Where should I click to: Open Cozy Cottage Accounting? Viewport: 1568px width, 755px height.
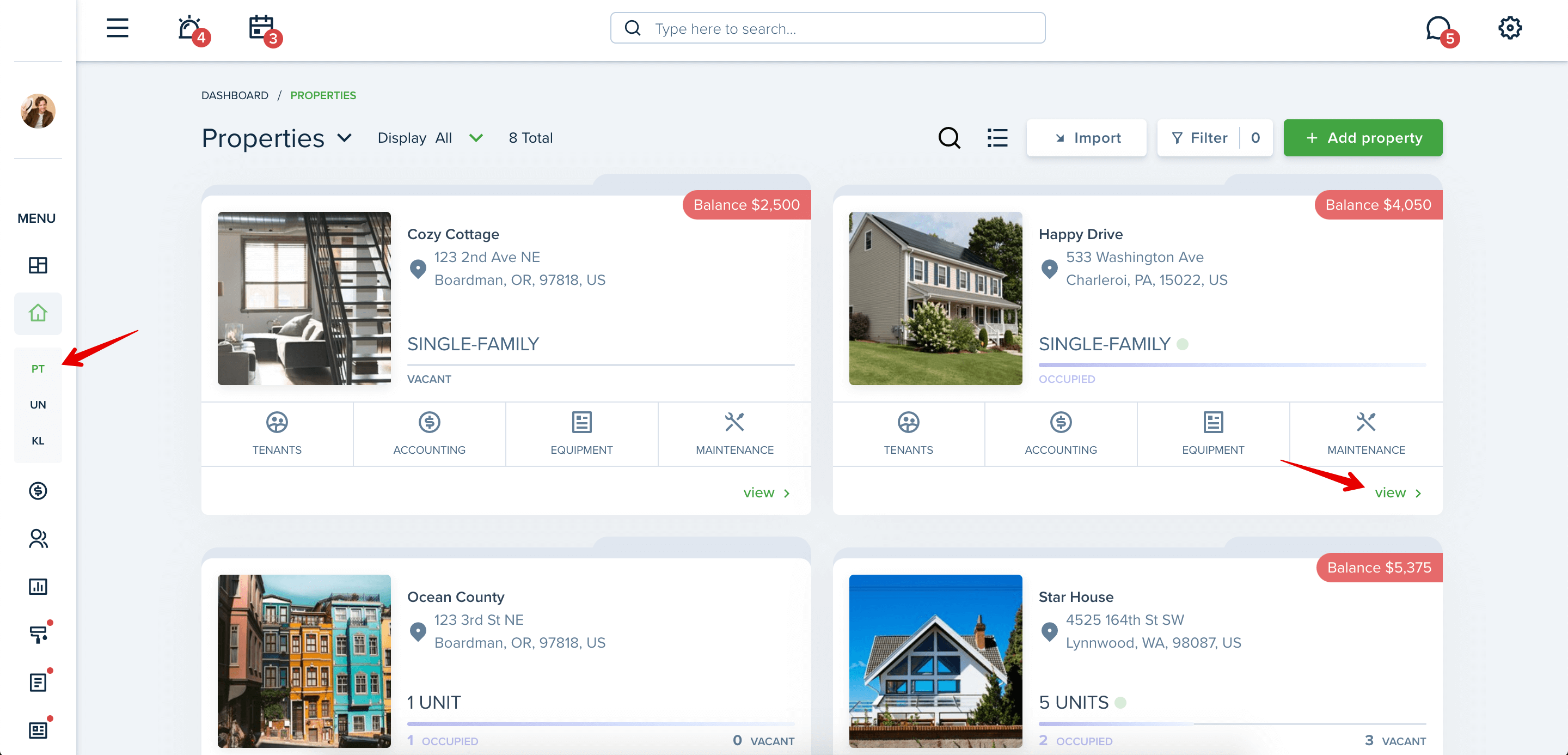pos(429,434)
